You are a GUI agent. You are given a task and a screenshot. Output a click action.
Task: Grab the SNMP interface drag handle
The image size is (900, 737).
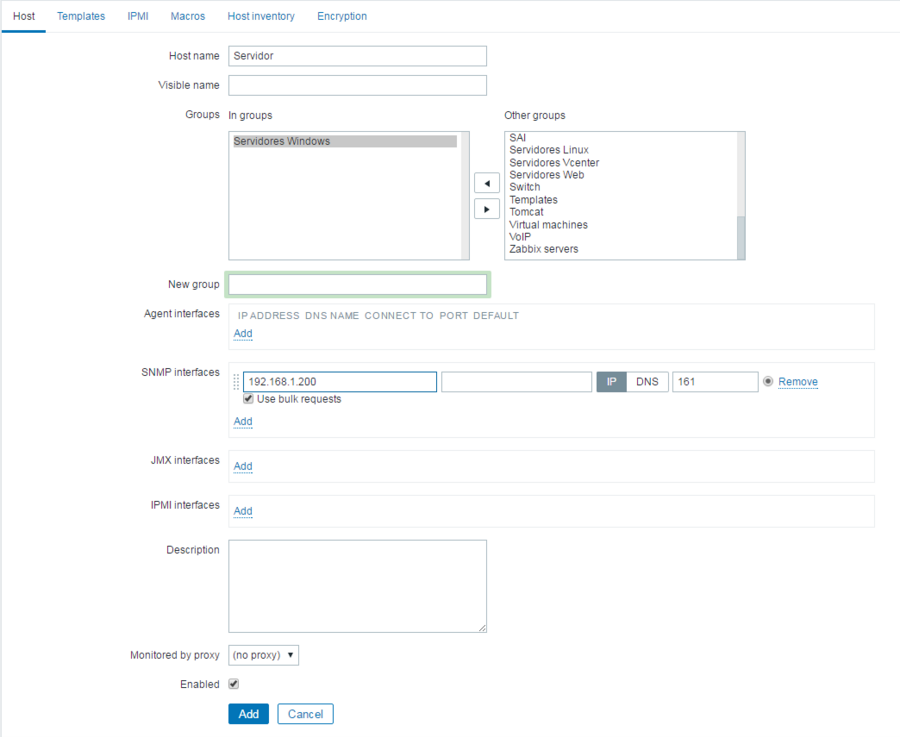point(237,382)
